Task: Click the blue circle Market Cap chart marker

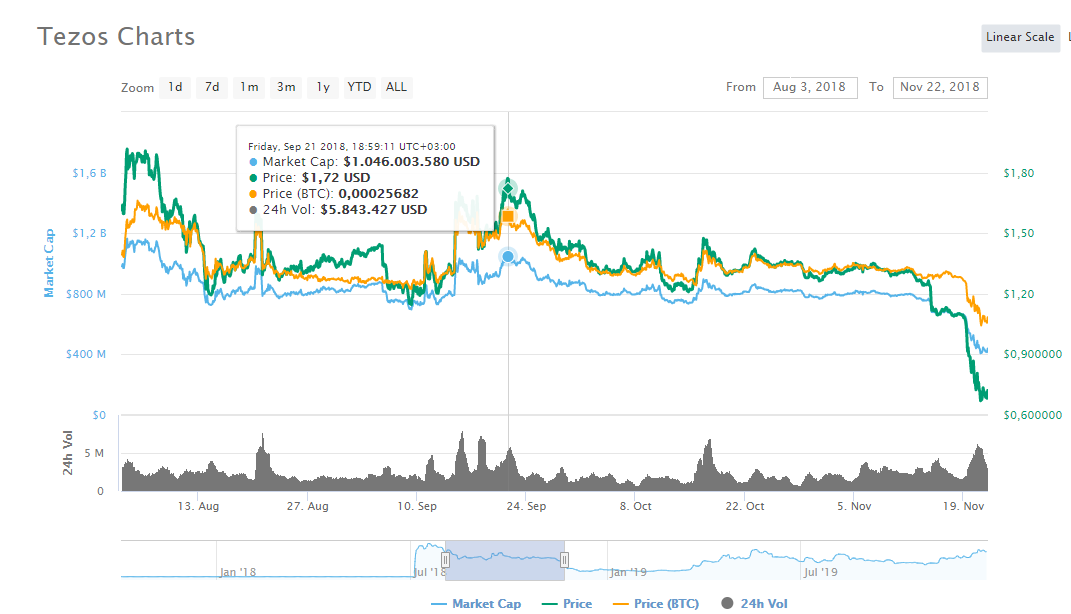Action: 508,257
